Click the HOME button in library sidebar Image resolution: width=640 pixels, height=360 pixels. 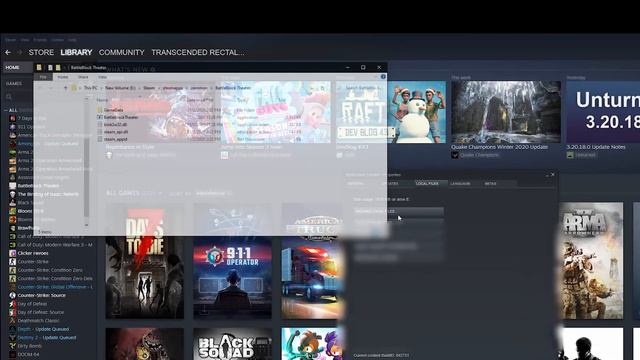pos(17,67)
